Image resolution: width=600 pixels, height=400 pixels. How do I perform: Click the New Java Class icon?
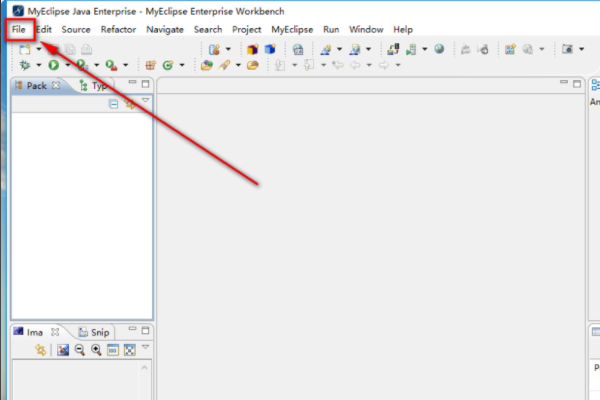point(168,65)
